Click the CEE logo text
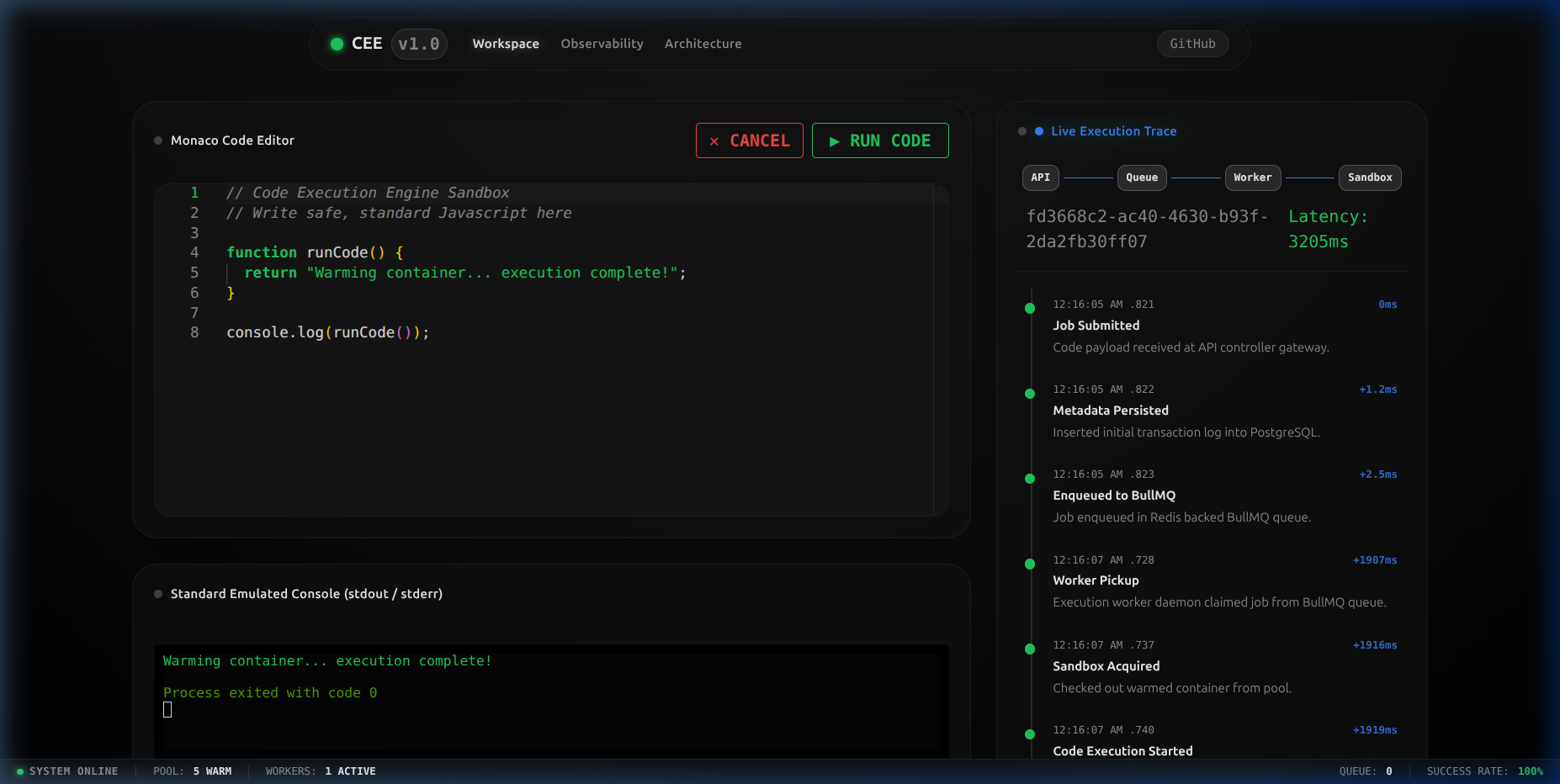The height and width of the screenshot is (784, 1560). [x=367, y=44]
